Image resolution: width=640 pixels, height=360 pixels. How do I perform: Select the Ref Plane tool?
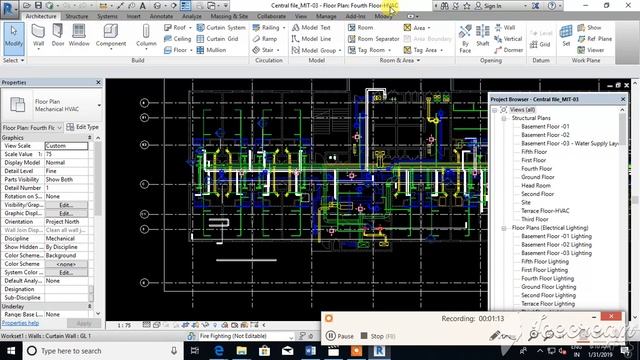[594, 39]
